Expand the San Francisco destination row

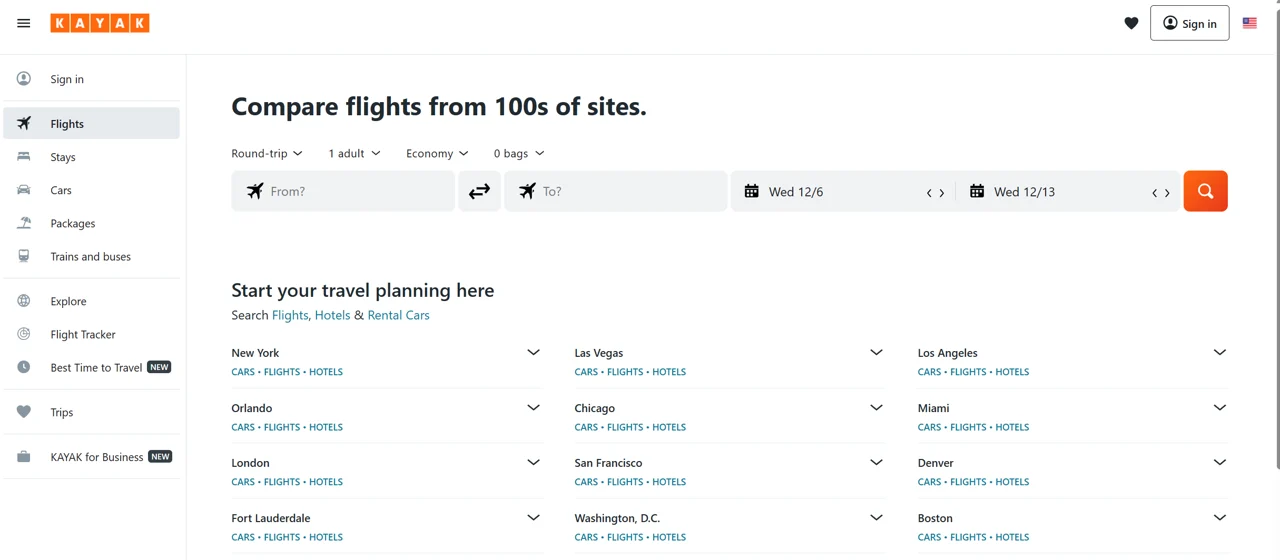[876, 462]
